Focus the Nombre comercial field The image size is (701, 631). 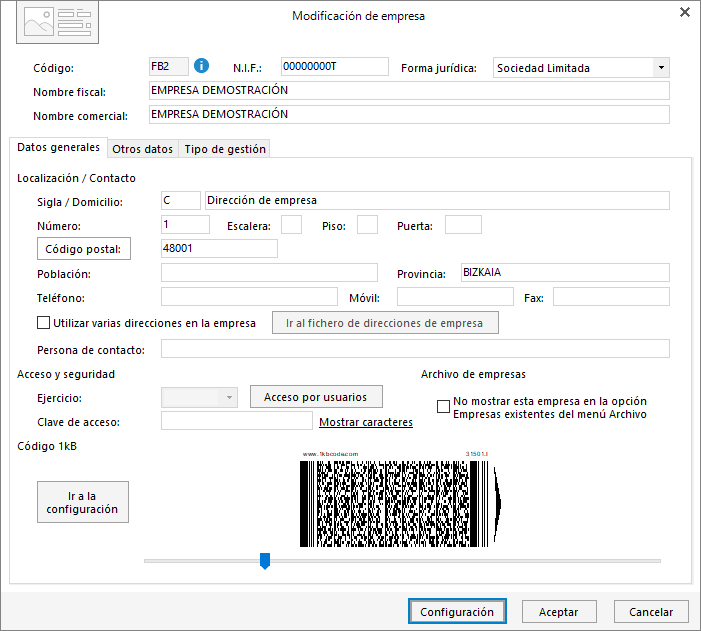point(409,114)
